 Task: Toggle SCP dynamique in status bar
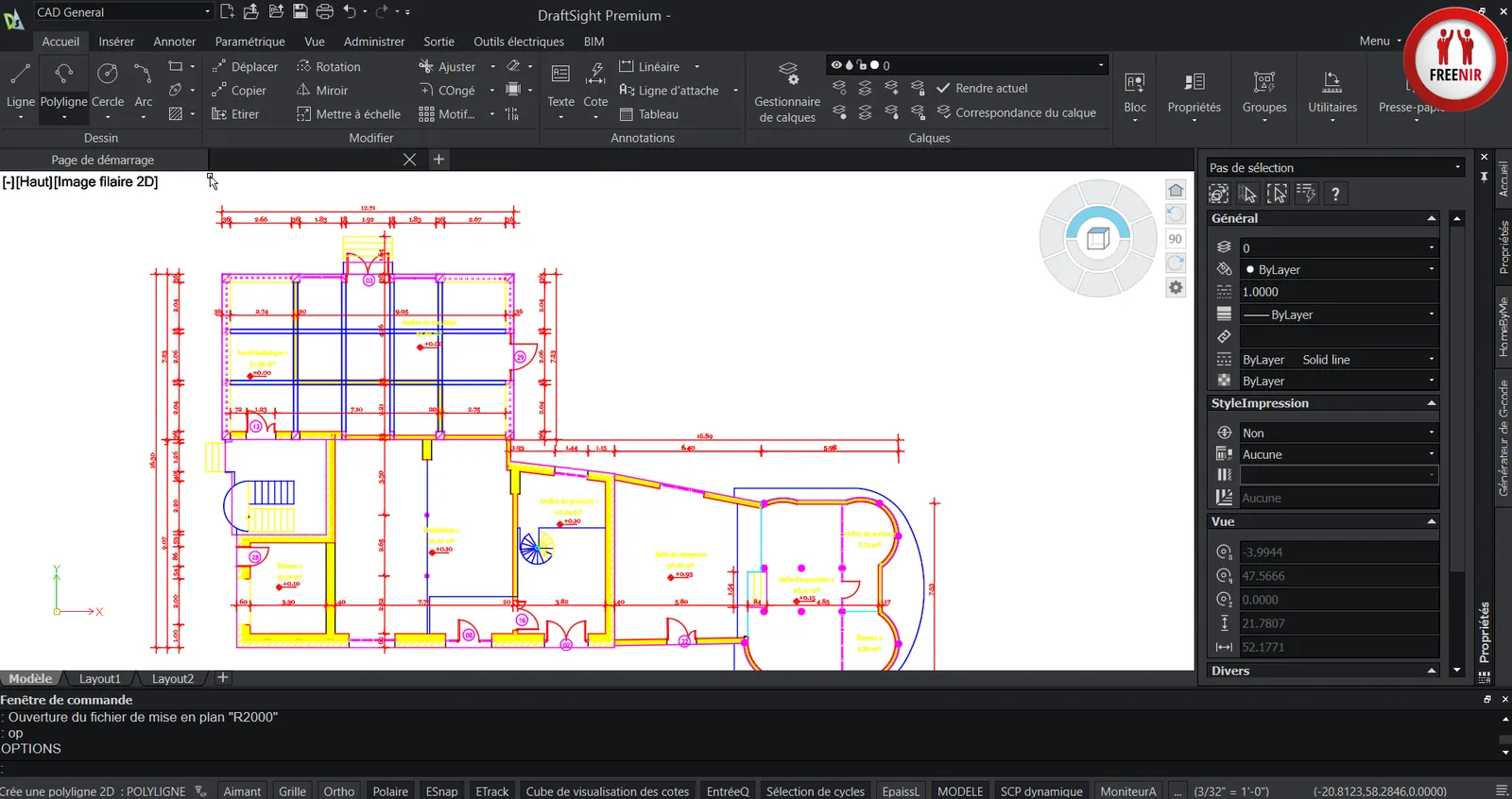[x=1041, y=791]
